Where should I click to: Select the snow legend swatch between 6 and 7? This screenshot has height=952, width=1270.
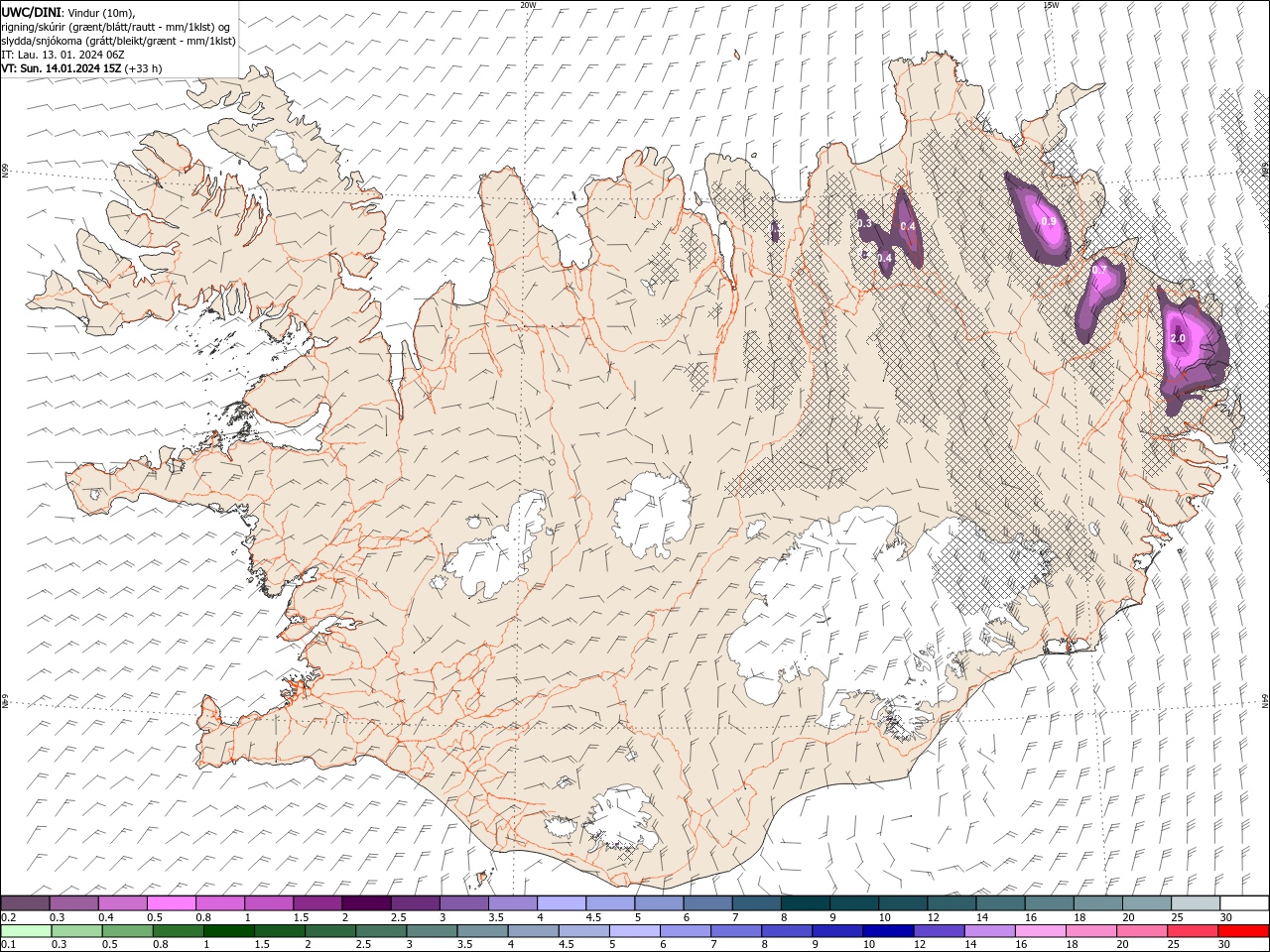[x=708, y=903]
